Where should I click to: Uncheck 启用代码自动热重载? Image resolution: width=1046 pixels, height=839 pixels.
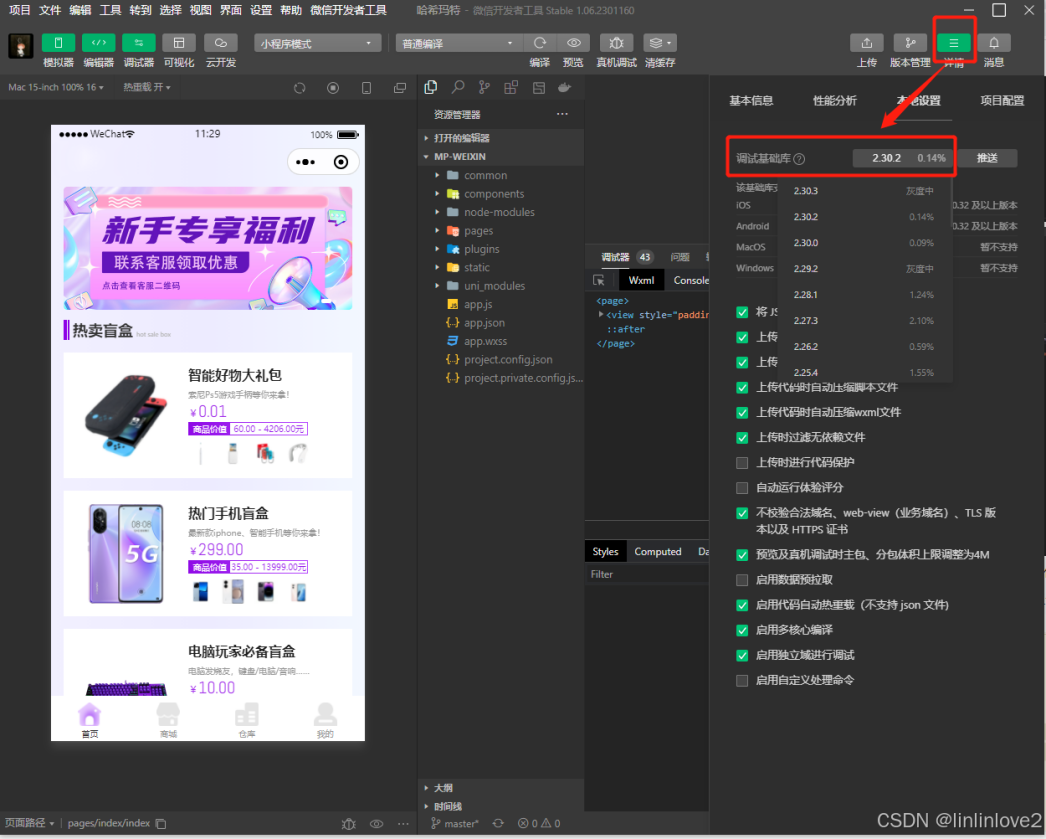[742, 606]
